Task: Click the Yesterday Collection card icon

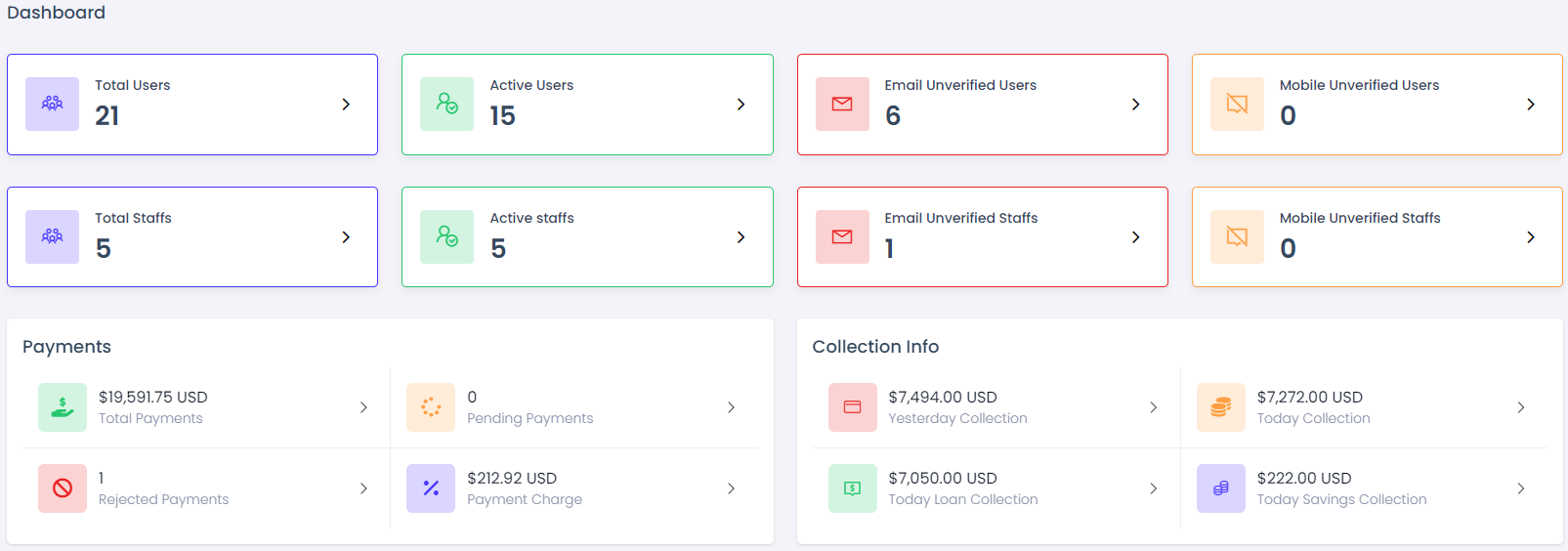Action: point(852,407)
